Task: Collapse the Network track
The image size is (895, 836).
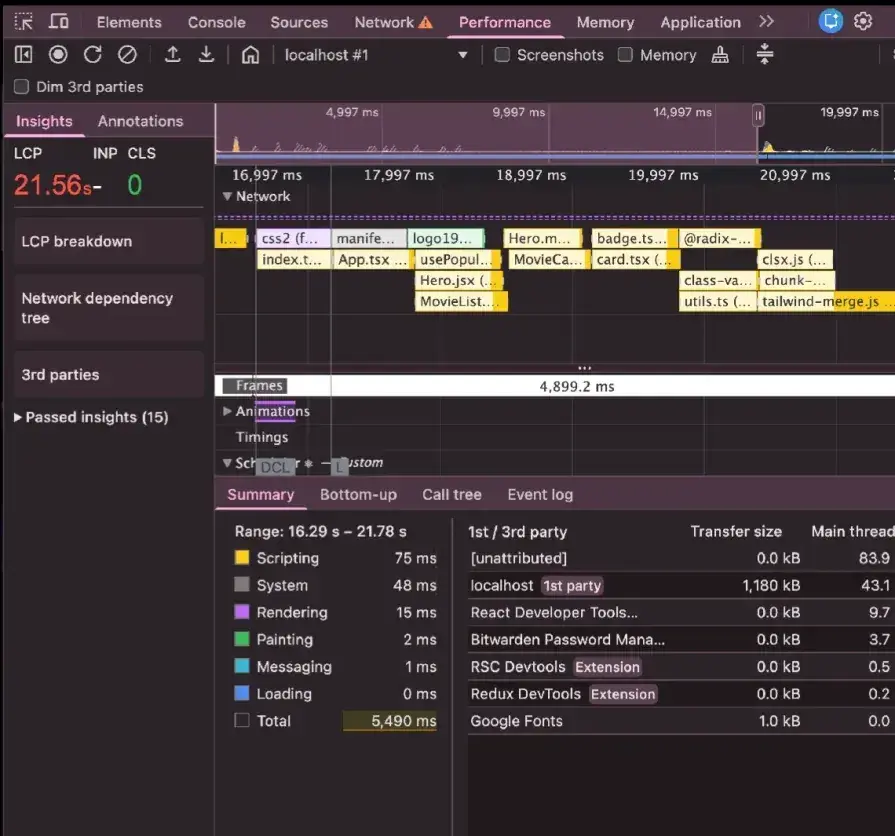Action: [227, 196]
